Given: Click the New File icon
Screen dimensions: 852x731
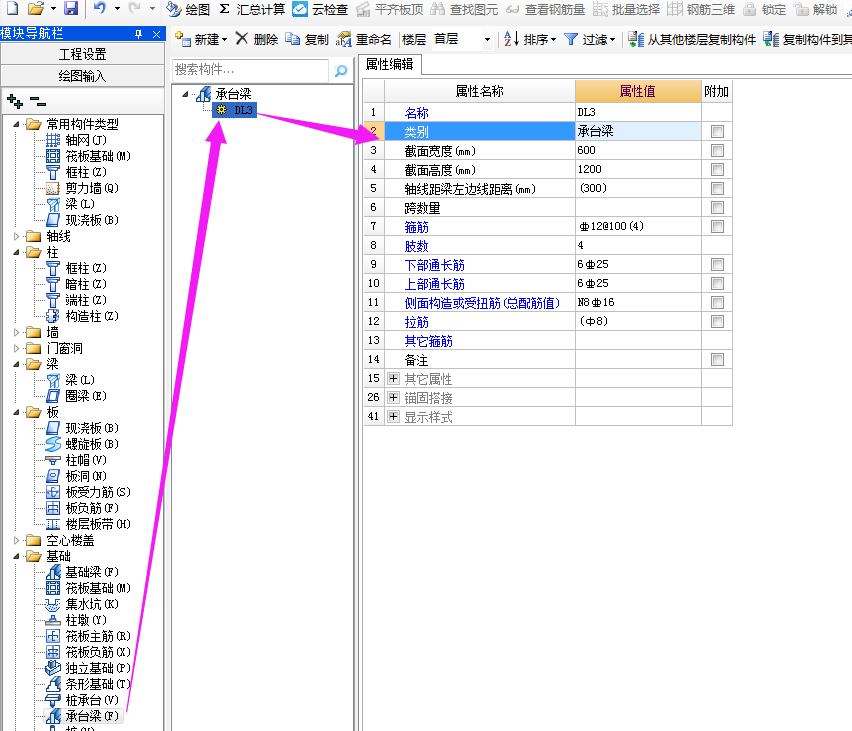Looking at the screenshot, I should (x=11, y=8).
